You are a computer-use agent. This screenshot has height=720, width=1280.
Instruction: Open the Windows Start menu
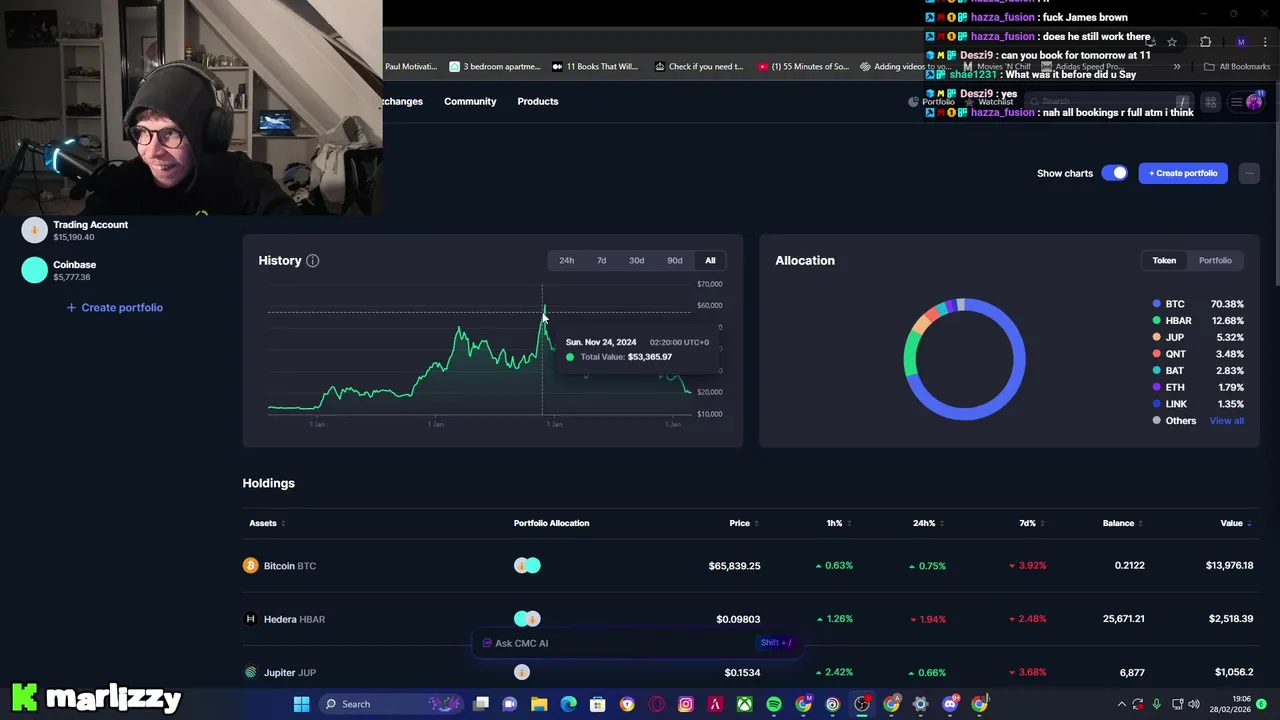click(301, 704)
